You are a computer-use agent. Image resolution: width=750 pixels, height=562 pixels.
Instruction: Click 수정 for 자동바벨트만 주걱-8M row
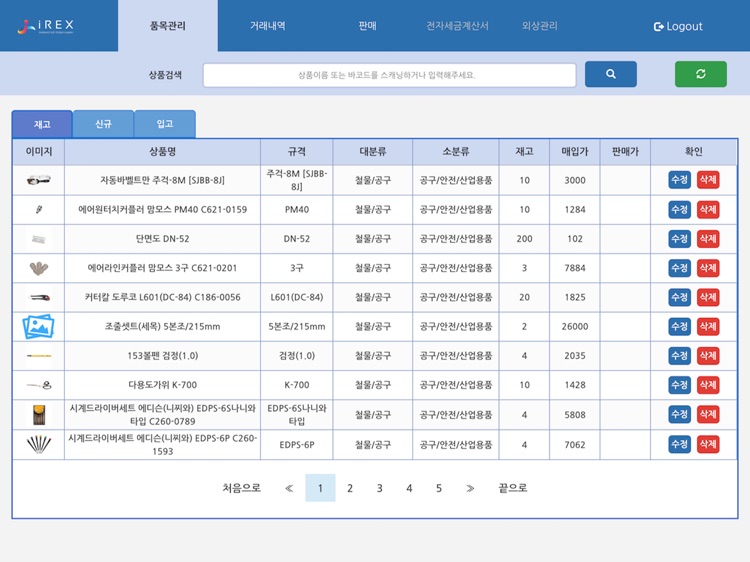click(679, 180)
